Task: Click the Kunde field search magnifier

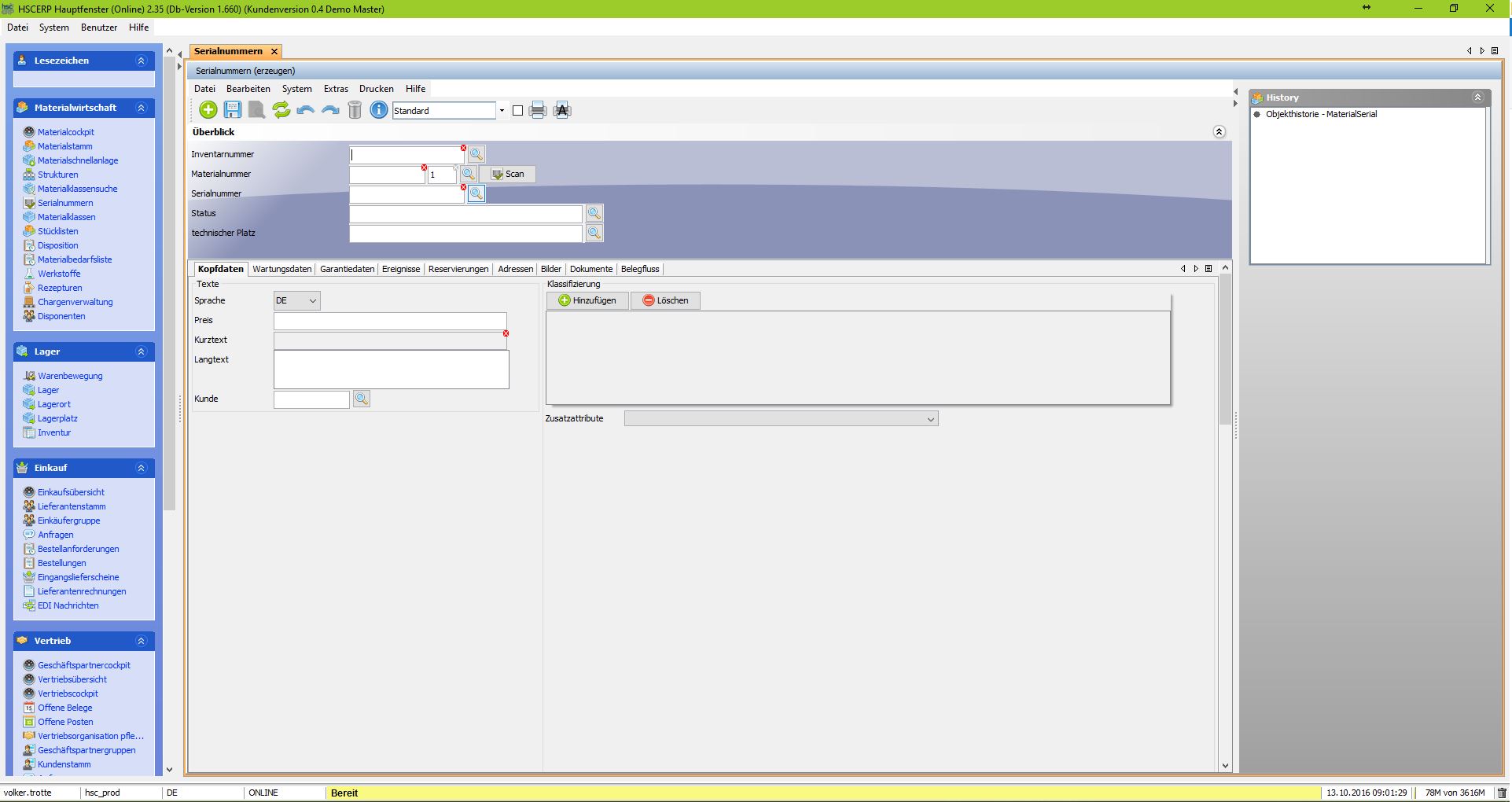Action: click(362, 399)
